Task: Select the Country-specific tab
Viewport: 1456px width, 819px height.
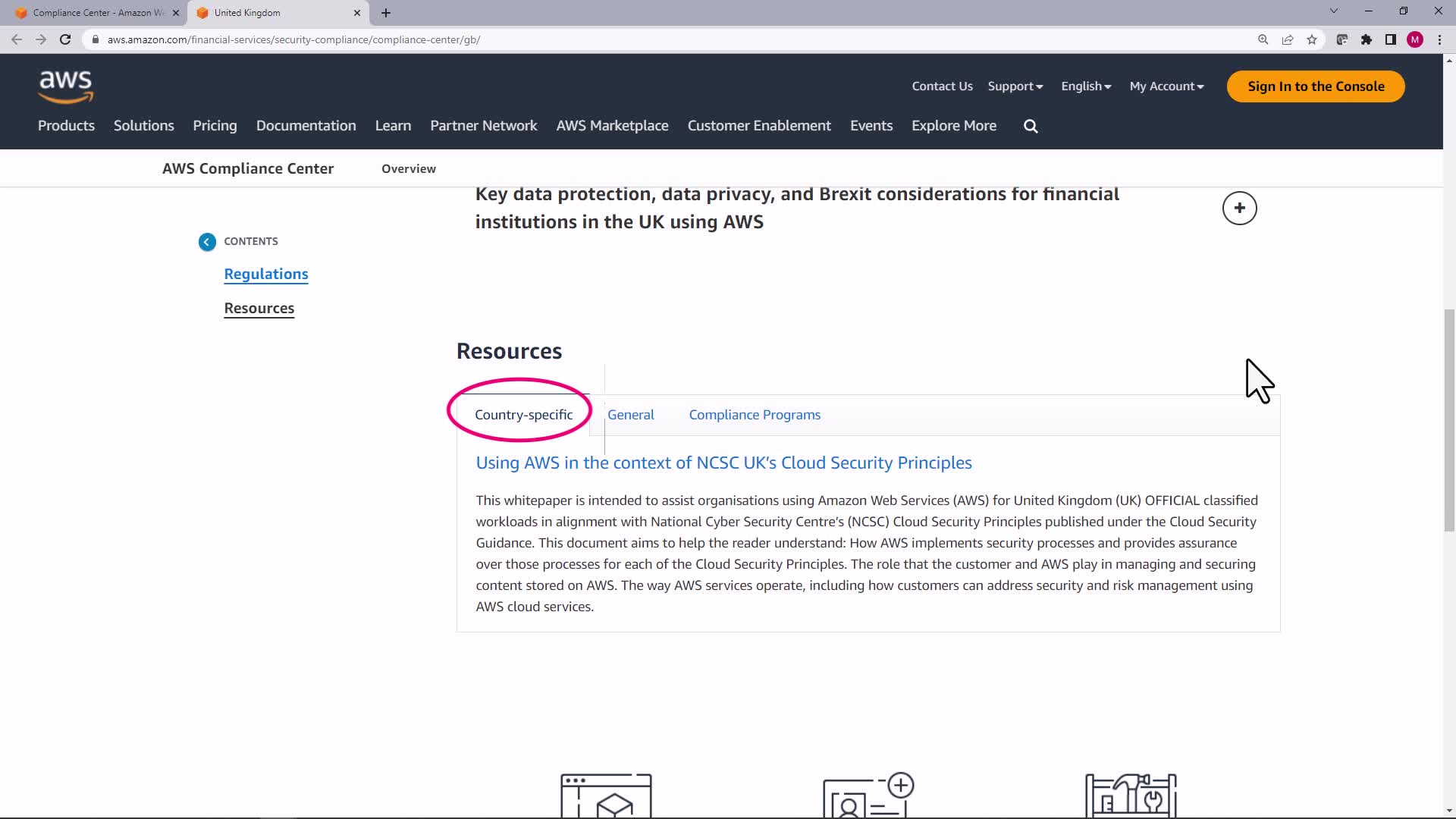Action: pyautogui.click(x=523, y=415)
